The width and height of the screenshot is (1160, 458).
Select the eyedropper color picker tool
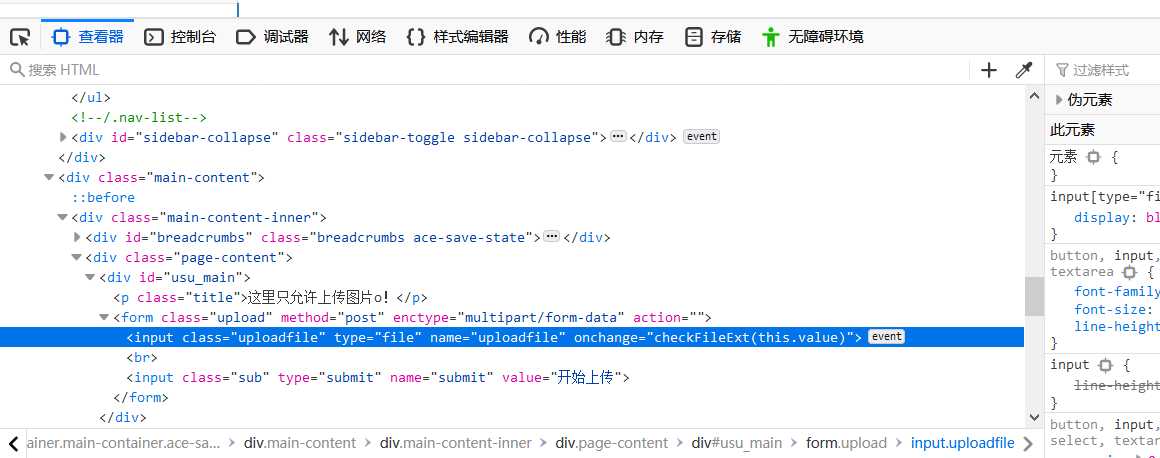[x=1024, y=70]
